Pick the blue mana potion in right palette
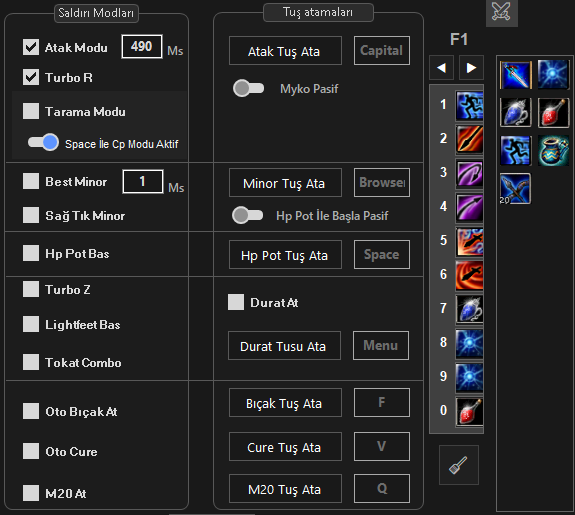Viewport: 575px width, 515px height. click(516, 113)
